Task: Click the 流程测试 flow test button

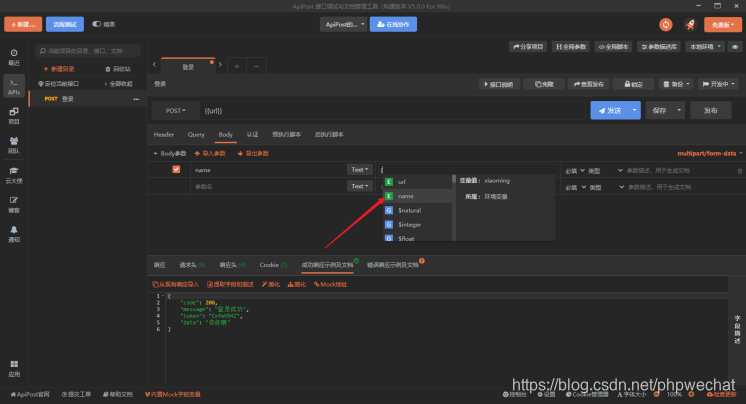Action: 65,24
